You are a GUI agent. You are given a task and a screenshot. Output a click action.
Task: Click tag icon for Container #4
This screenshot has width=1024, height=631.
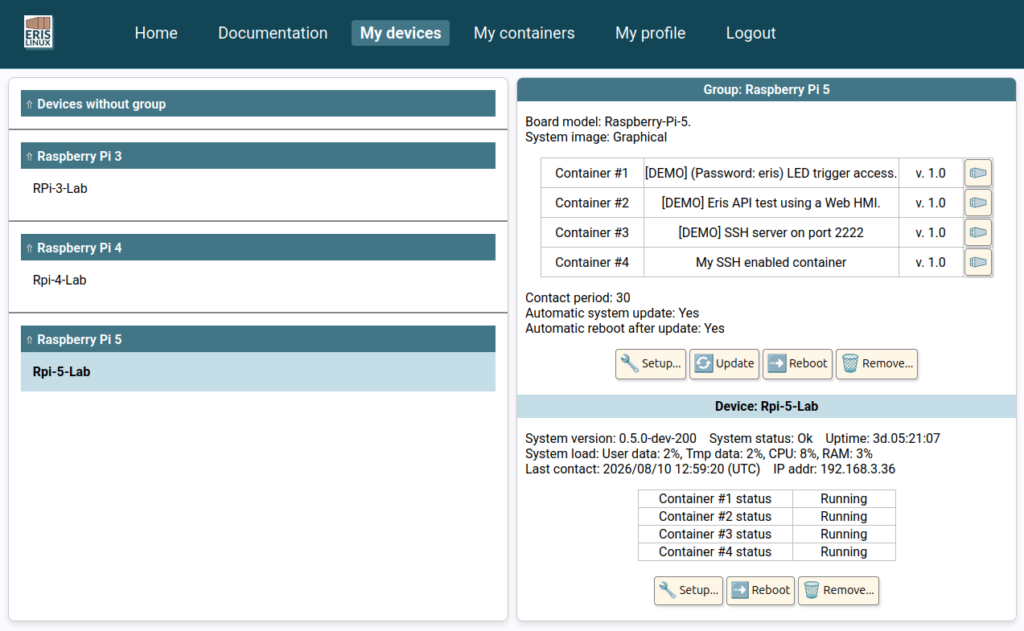978,262
